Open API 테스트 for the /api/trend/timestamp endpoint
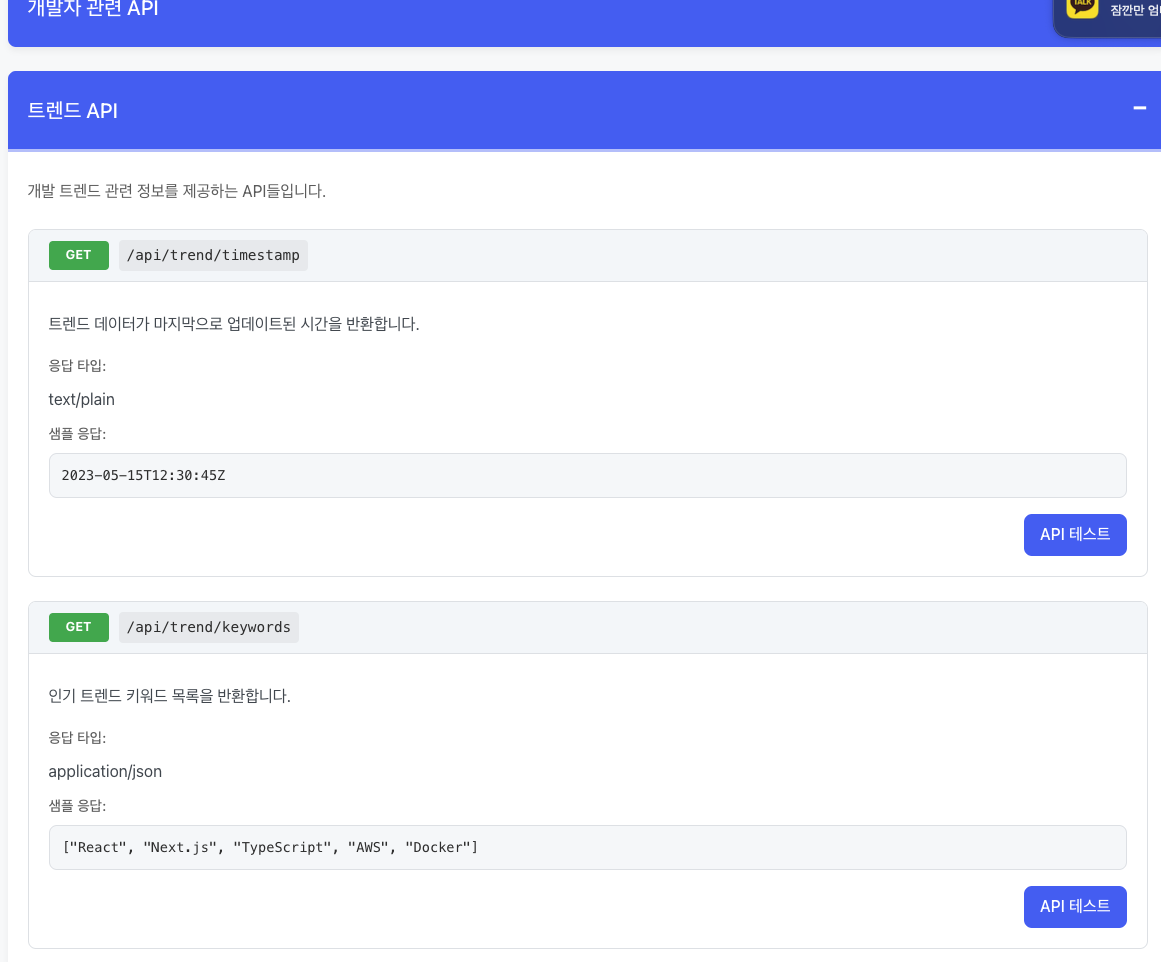 click(x=1075, y=534)
